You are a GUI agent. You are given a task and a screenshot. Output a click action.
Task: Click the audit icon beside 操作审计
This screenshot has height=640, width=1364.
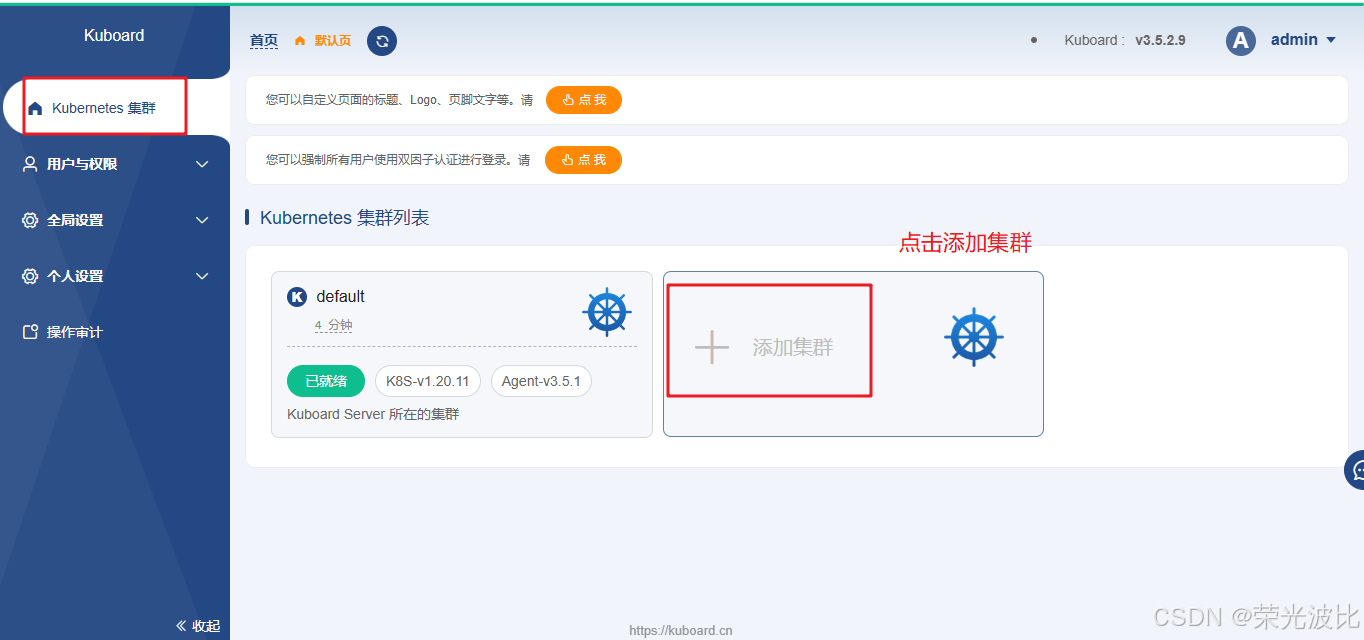click(30, 332)
